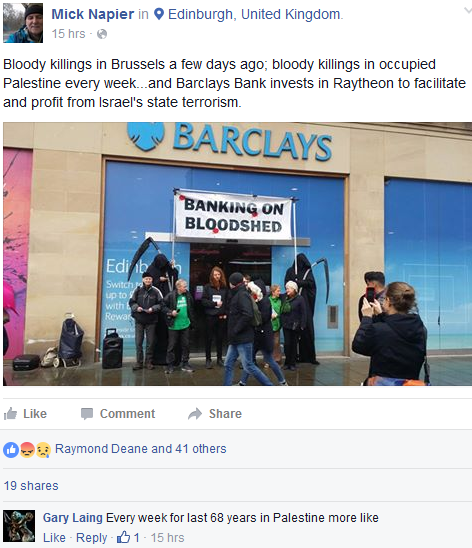Open Gary Laing's profile link
Screen dimensions: 472x548
[73, 518]
